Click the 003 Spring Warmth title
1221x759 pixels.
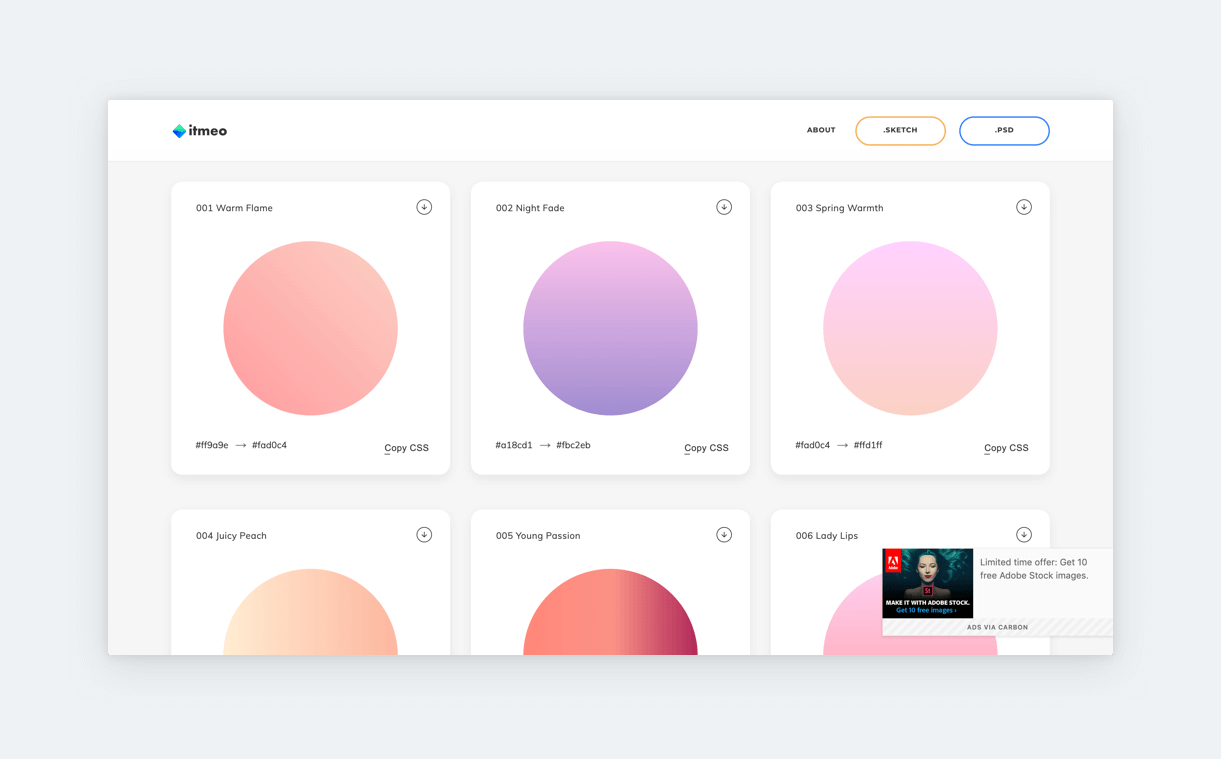click(840, 208)
